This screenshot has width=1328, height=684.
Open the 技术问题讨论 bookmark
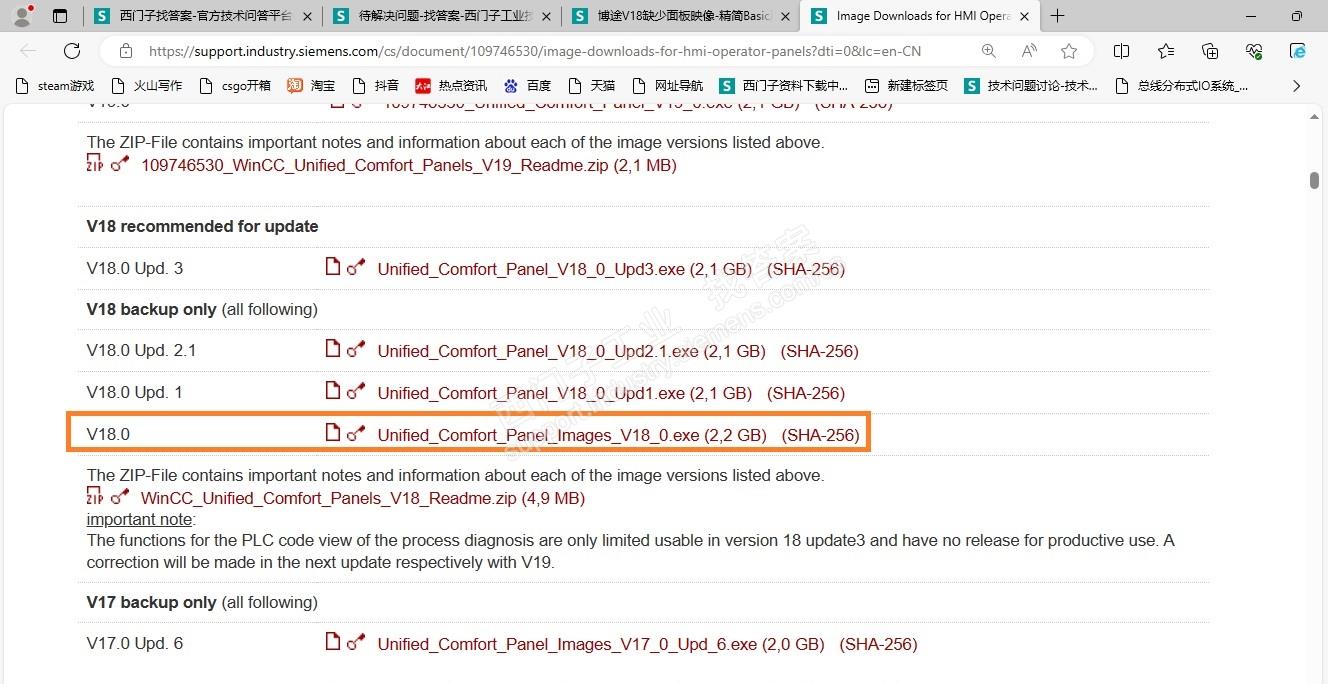(x=1031, y=86)
